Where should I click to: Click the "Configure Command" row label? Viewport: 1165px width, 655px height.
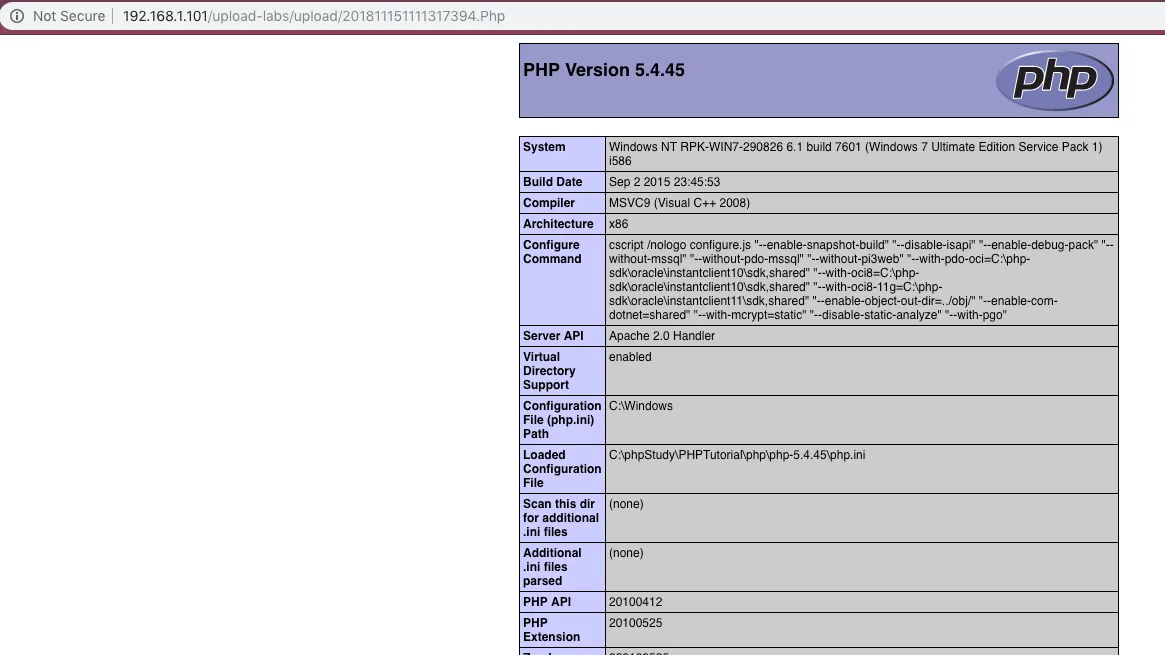(551, 252)
